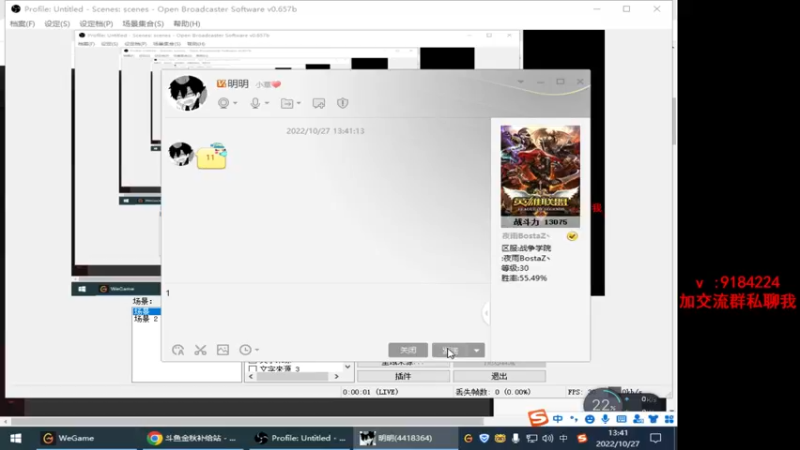
Task: Open the remote desktop share icon
Action: coord(318,104)
